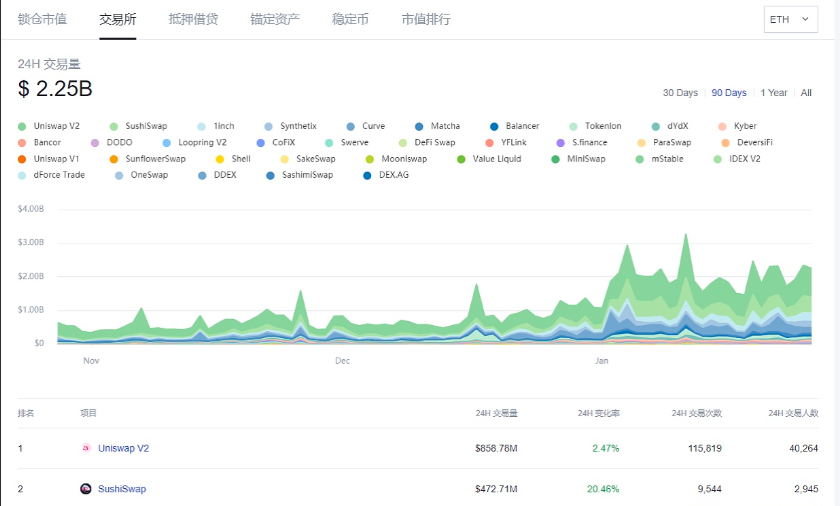Toggle YFLink in the legend

(x=506, y=142)
